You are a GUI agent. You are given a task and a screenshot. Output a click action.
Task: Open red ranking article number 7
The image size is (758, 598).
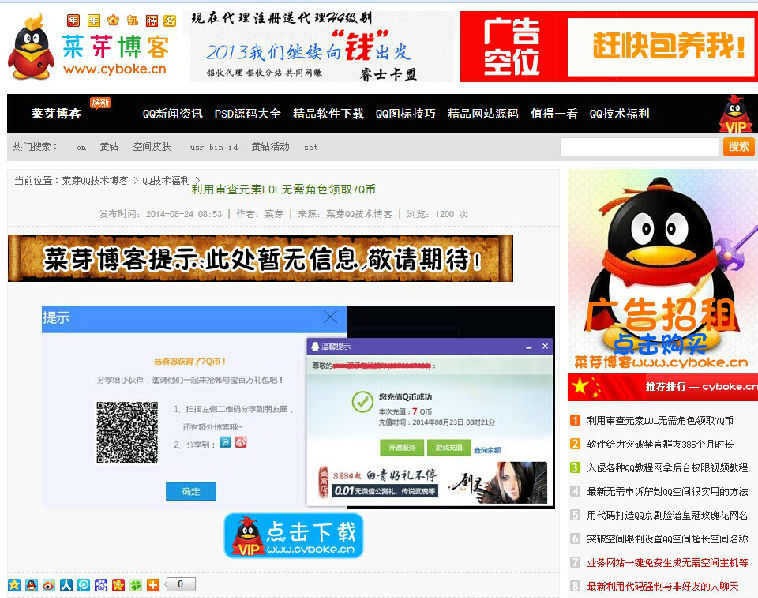[x=667, y=563]
